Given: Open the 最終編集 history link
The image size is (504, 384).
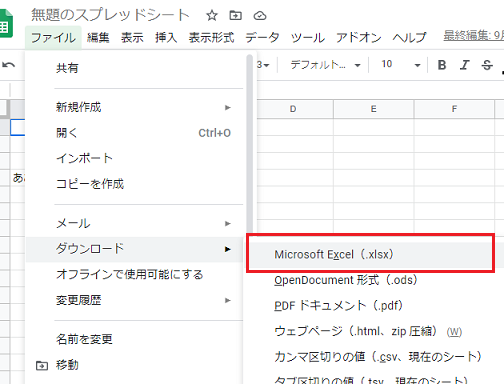Looking at the screenshot, I should click(473, 35).
